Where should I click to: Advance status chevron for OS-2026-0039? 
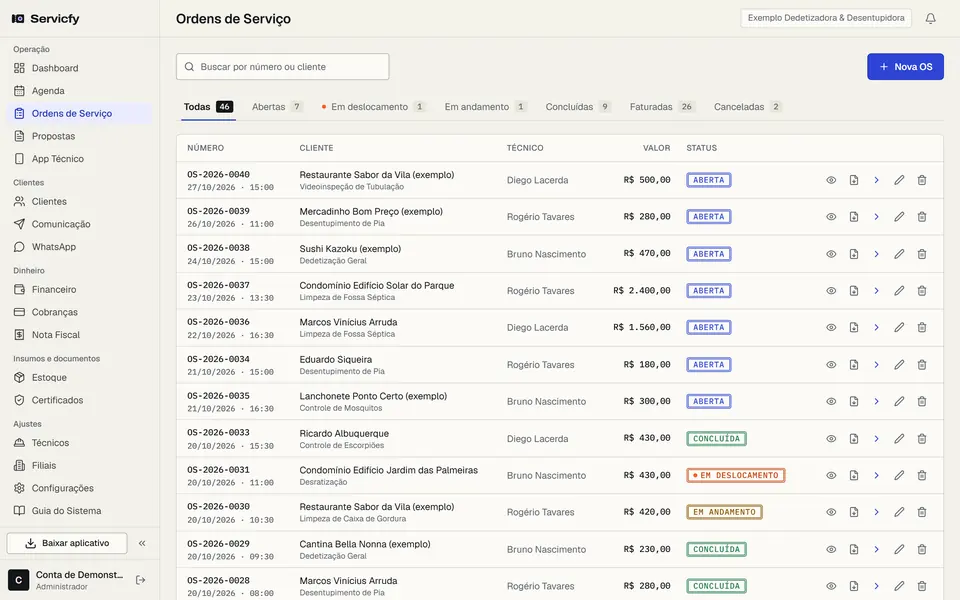[x=876, y=217]
